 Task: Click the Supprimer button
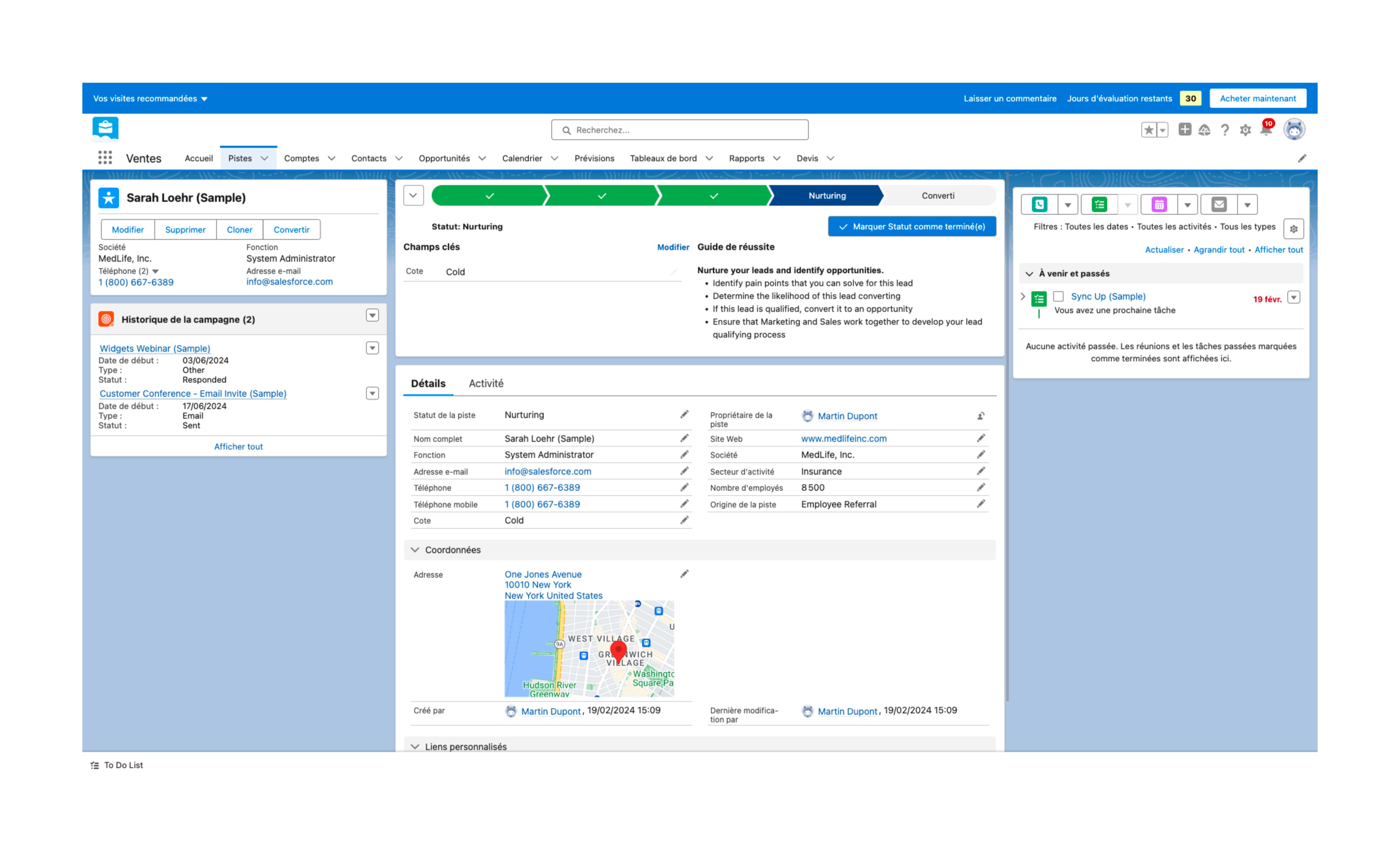click(x=185, y=230)
